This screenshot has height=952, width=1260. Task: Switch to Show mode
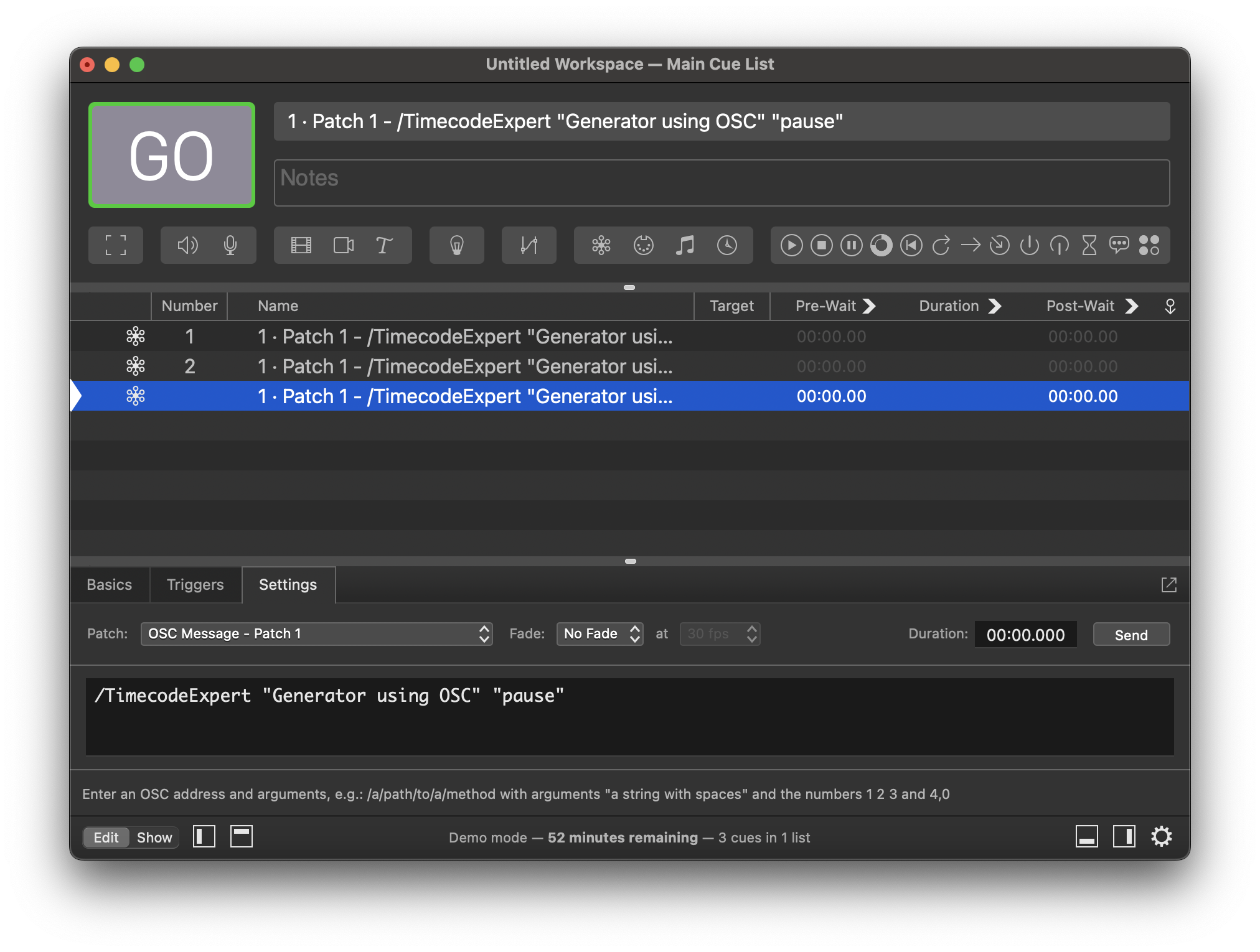pyautogui.click(x=154, y=838)
